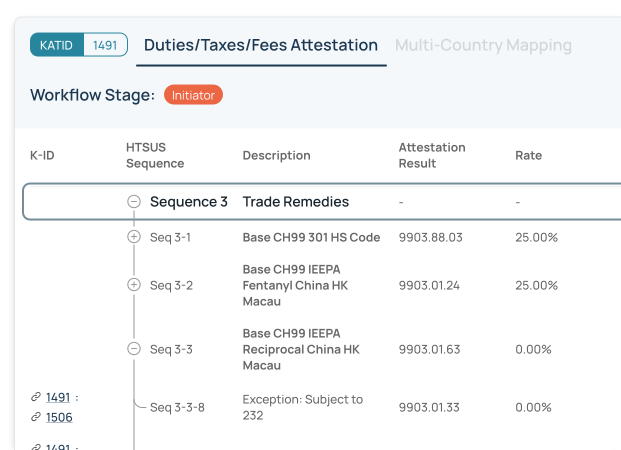Image resolution: width=621 pixels, height=450 pixels.
Task: Click the Workflow Stage label
Action: (x=92, y=95)
